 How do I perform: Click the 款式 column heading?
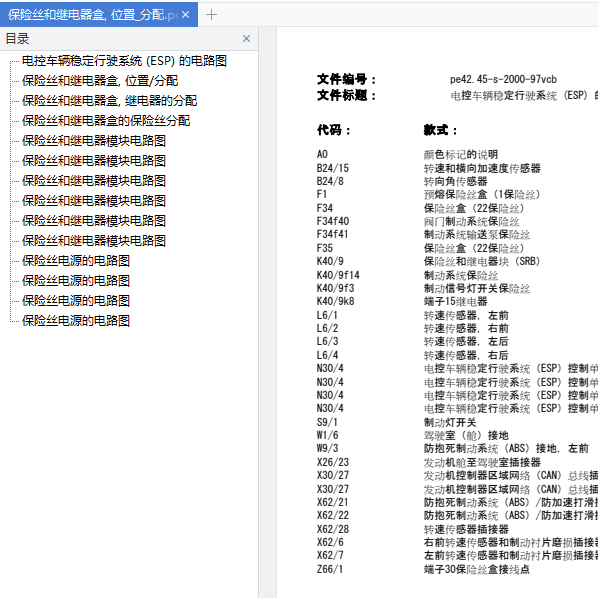tap(440, 130)
